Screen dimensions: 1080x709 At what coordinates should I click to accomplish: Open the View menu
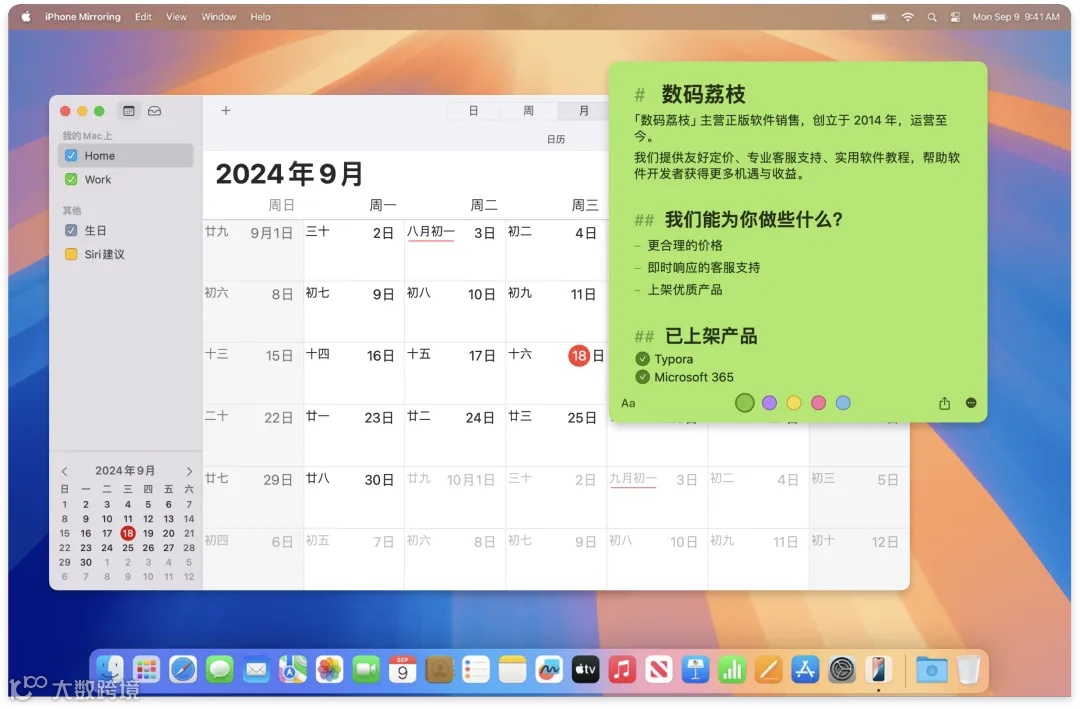pos(176,17)
